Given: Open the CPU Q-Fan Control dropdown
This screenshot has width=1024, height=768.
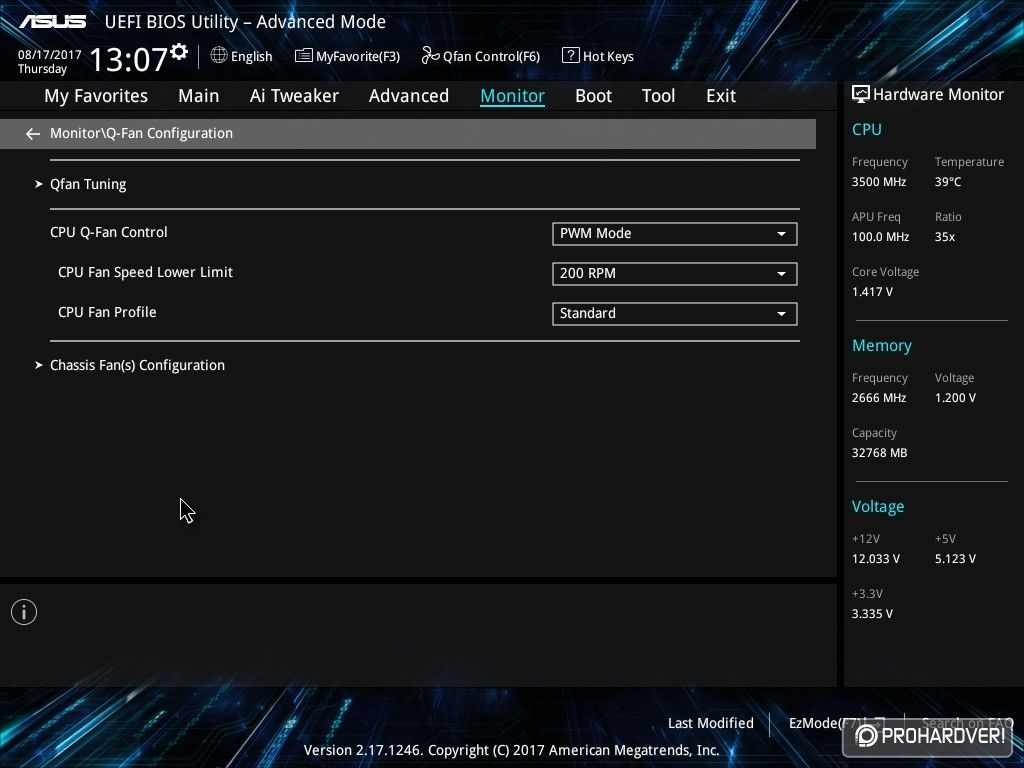Looking at the screenshot, I should [x=675, y=234].
